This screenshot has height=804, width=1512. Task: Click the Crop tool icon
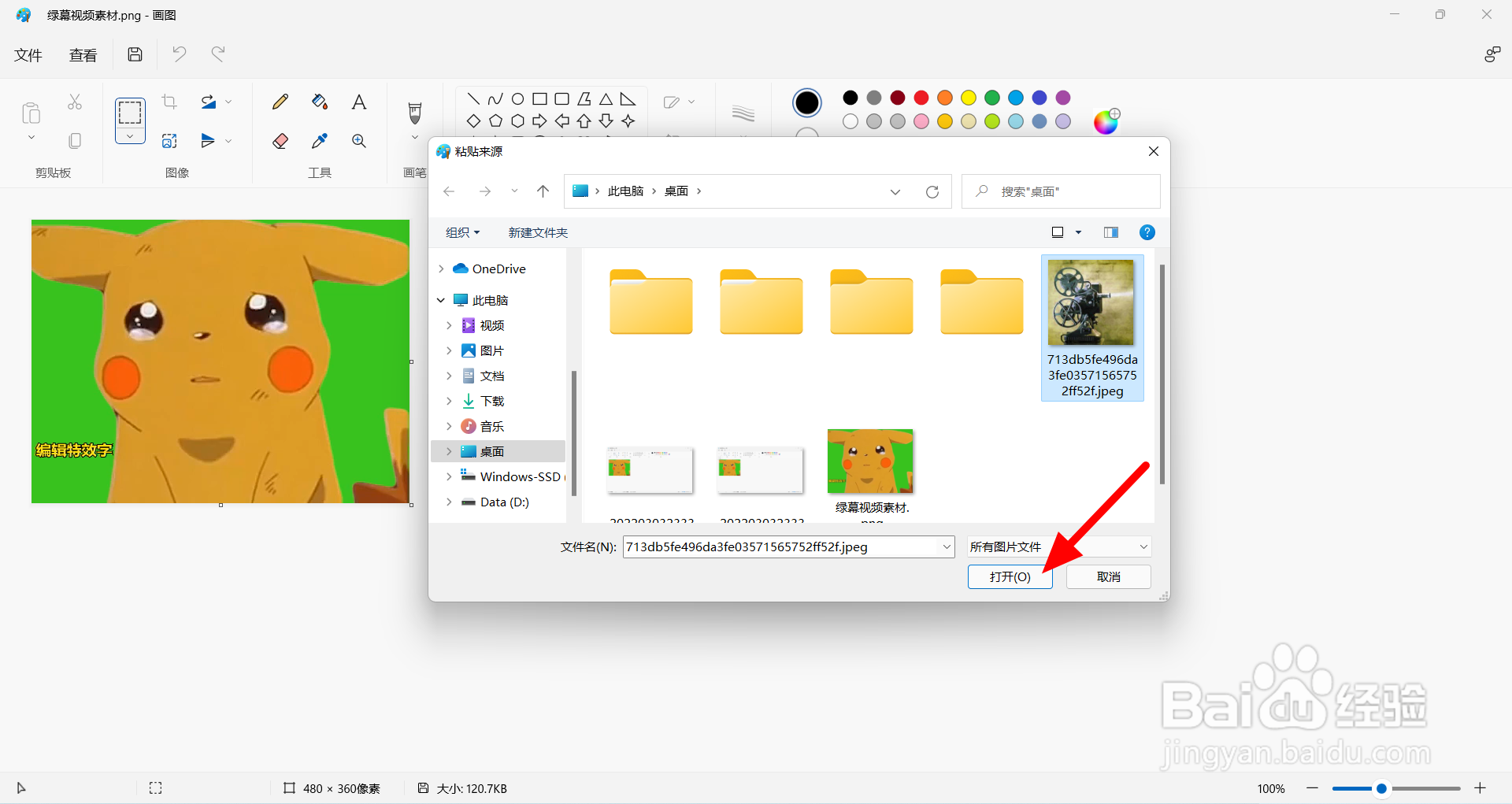(169, 102)
